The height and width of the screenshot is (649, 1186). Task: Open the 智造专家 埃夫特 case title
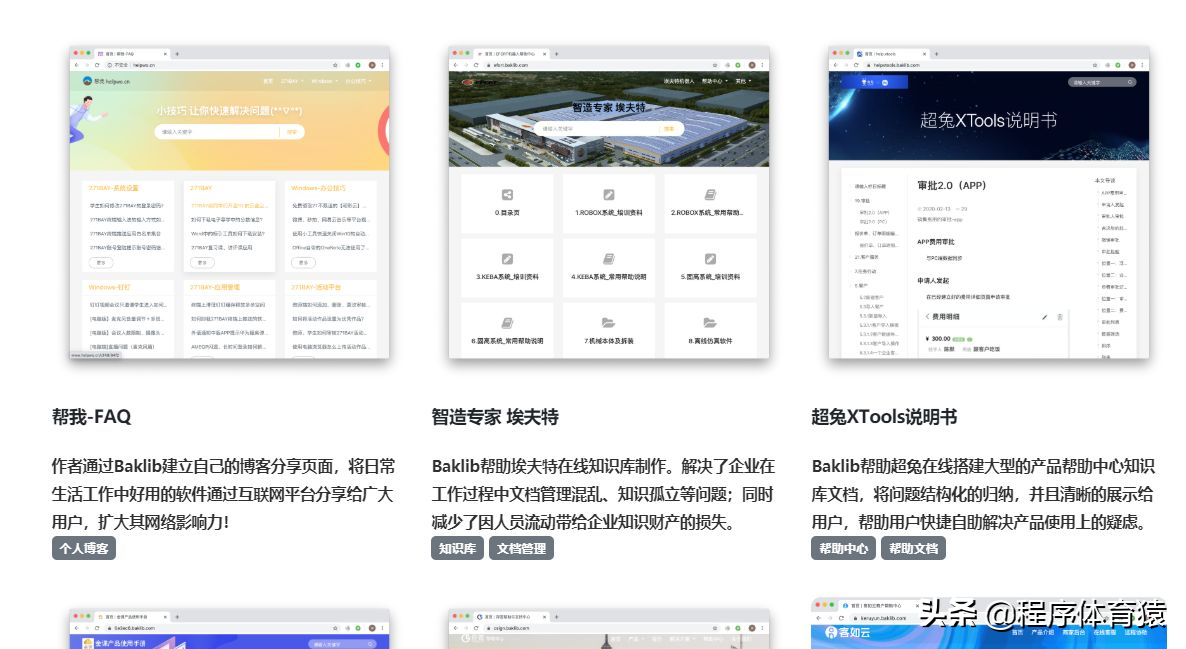point(495,417)
